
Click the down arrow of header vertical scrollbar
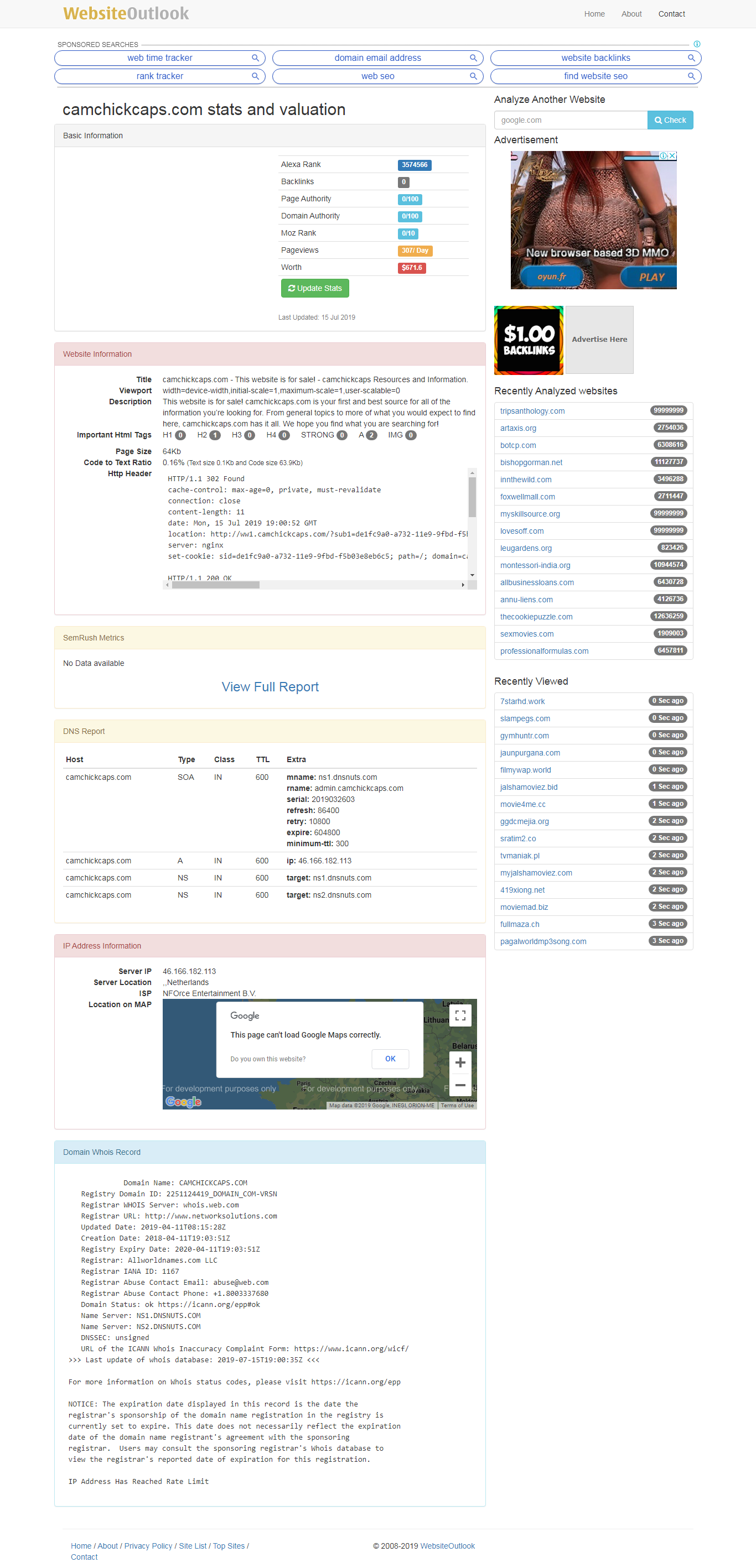[x=472, y=575]
